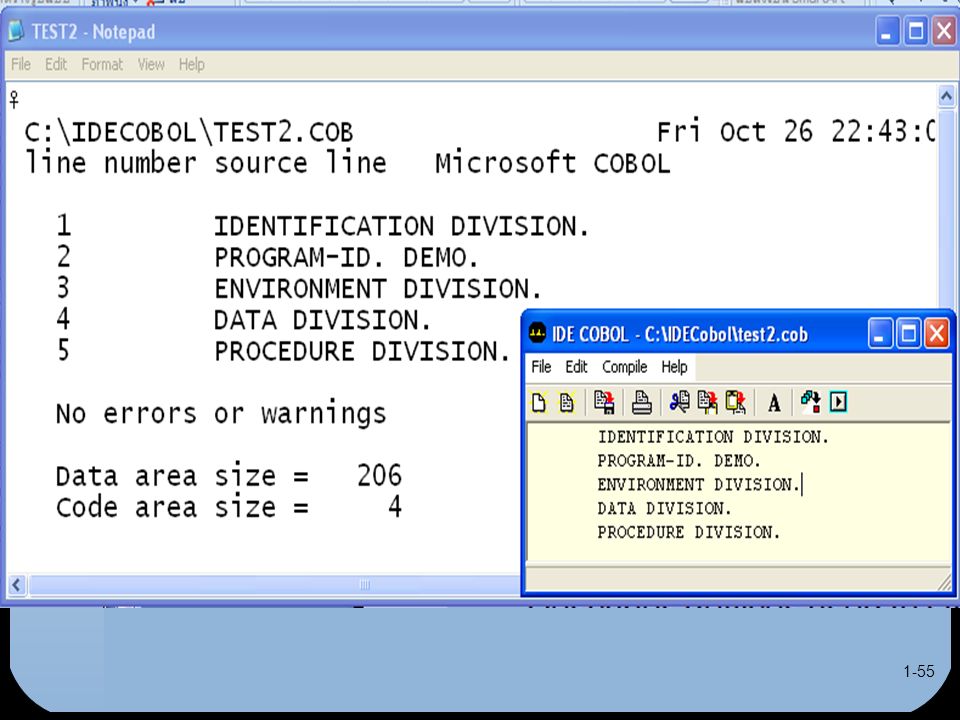Open the Edit menu in Notepad
Image resolution: width=960 pixels, height=720 pixels.
pos(56,64)
